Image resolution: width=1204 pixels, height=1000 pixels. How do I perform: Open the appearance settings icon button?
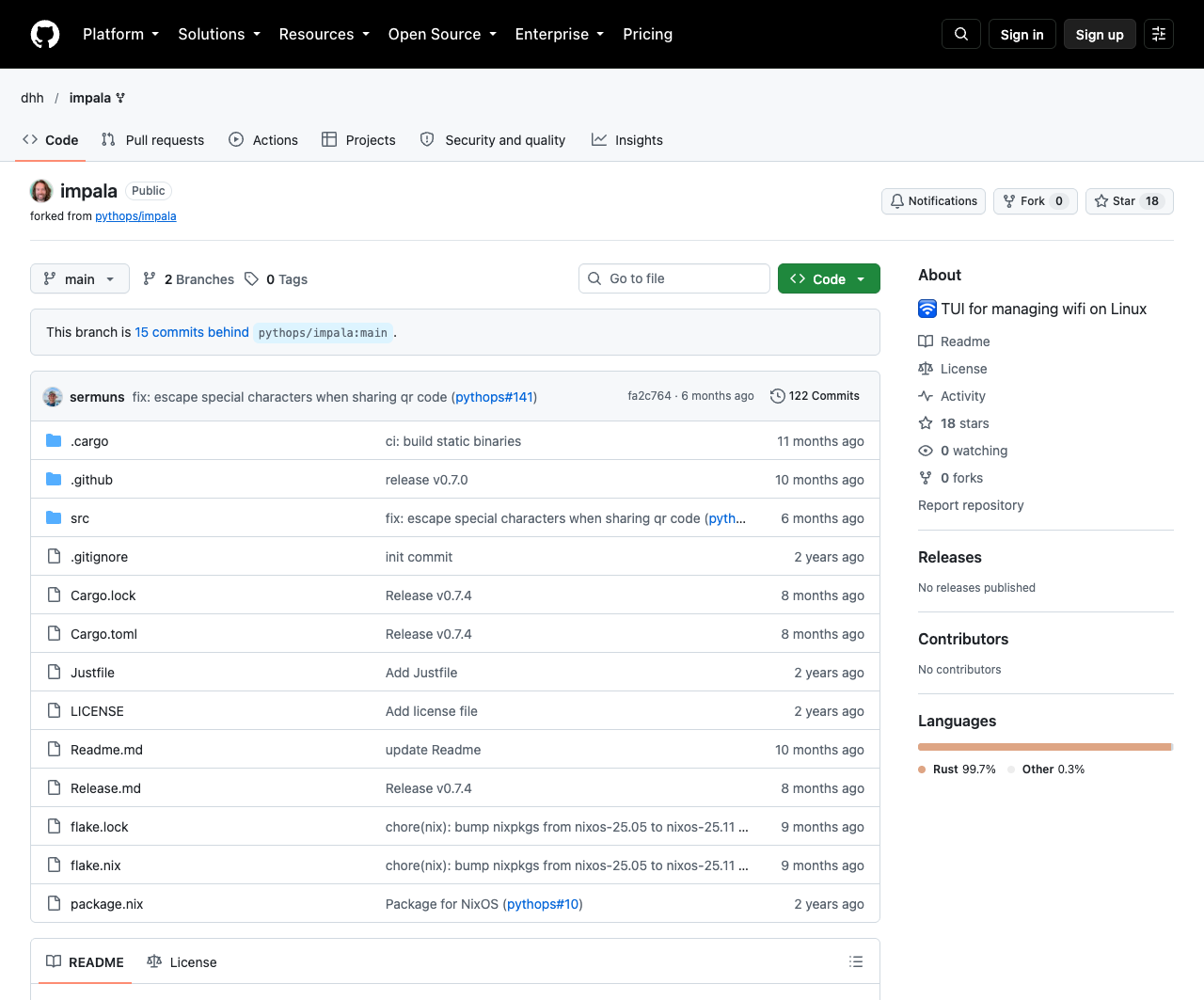pos(1159,34)
